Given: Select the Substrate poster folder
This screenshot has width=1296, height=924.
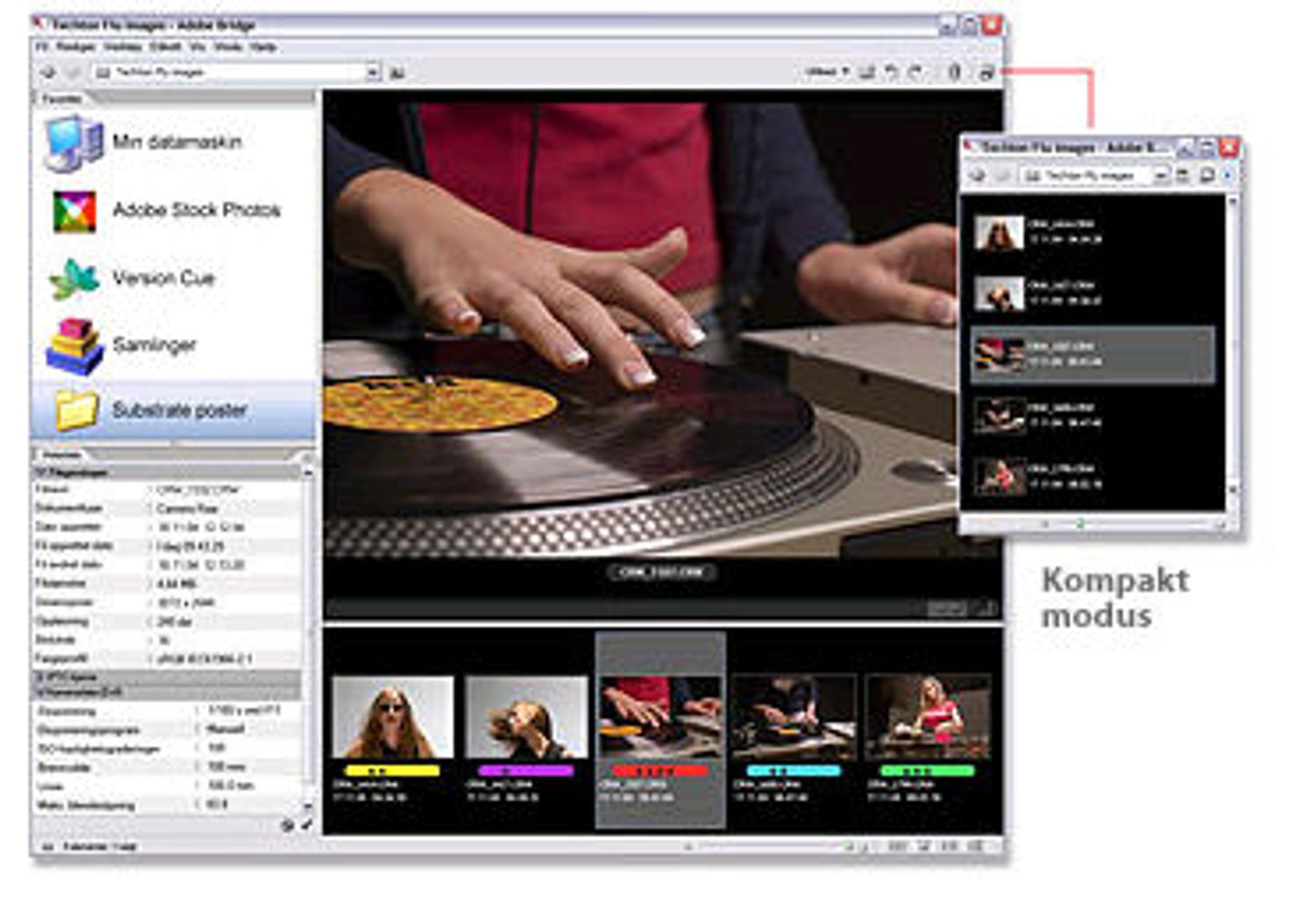Looking at the screenshot, I should click(174, 410).
